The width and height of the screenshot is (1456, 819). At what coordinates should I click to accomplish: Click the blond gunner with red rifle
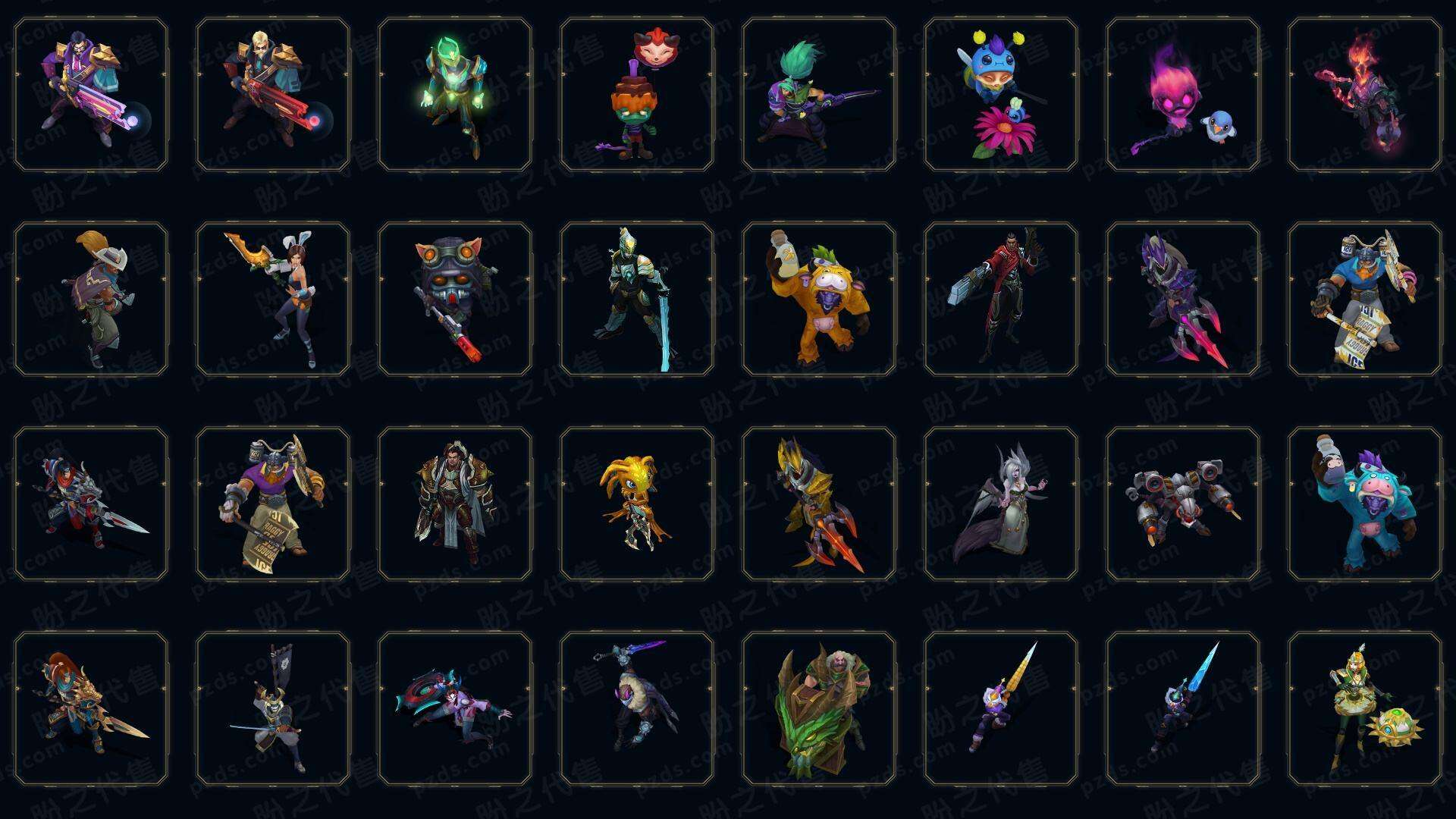(273, 95)
